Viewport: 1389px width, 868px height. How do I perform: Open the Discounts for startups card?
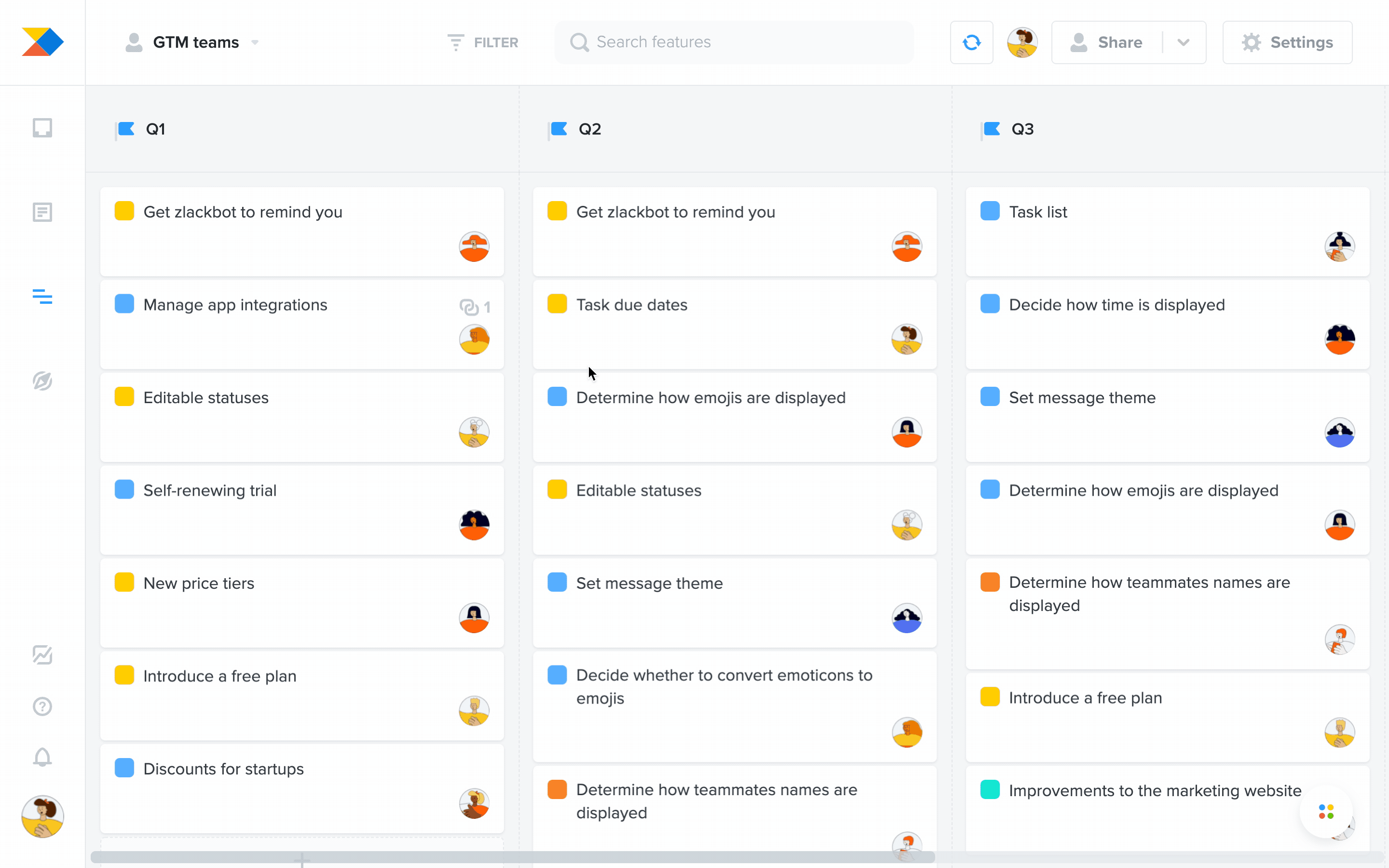coord(302,788)
